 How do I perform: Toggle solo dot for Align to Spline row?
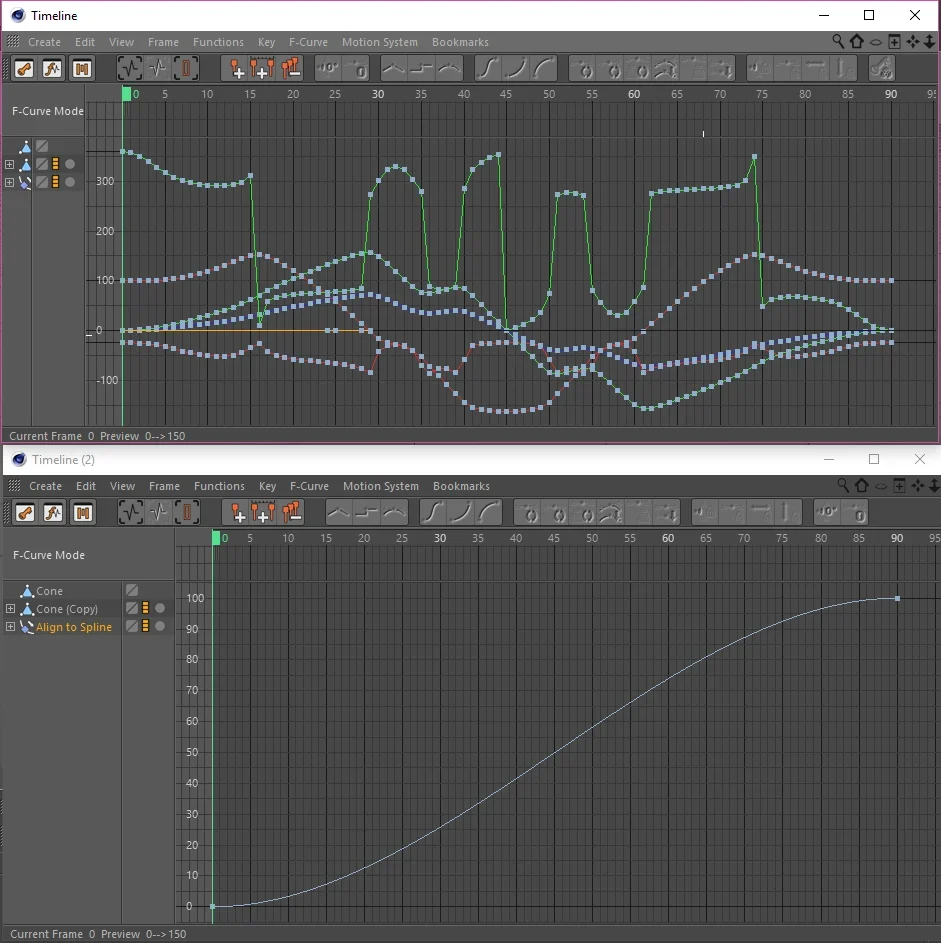pyautogui.click(x=160, y=627)
